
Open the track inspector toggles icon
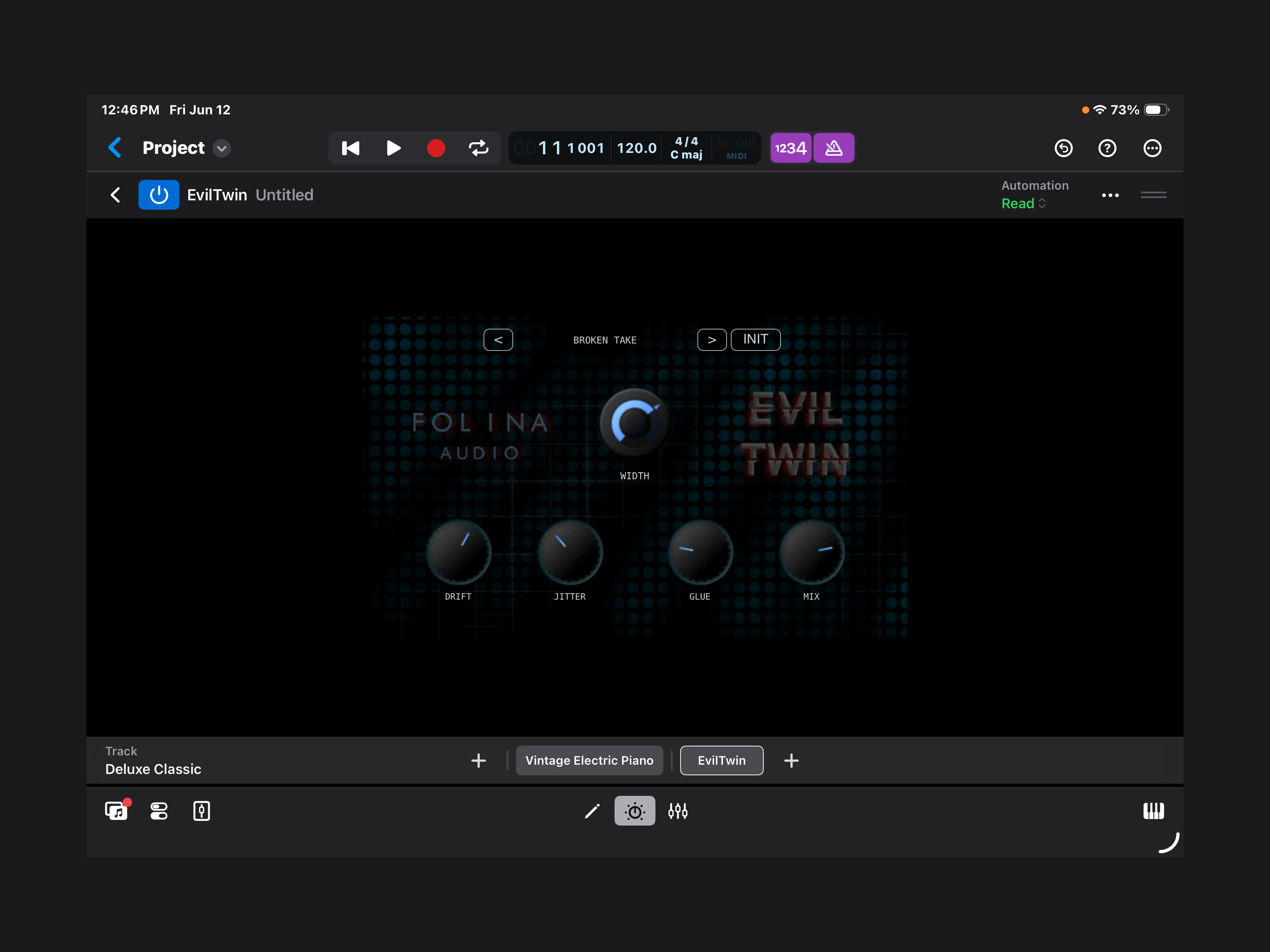[159, 811]
